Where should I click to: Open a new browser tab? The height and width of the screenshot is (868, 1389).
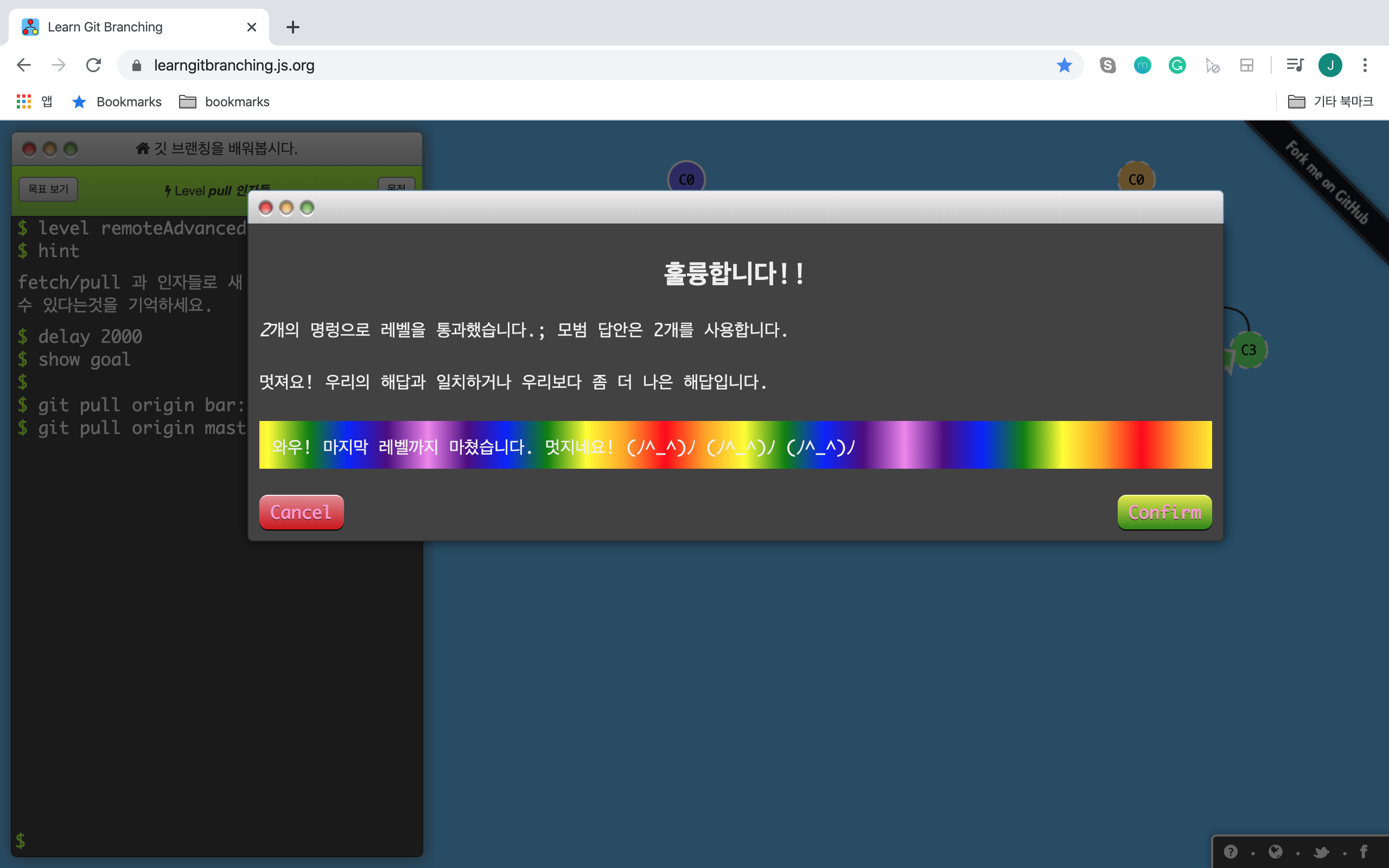click(x=293, y=27)
